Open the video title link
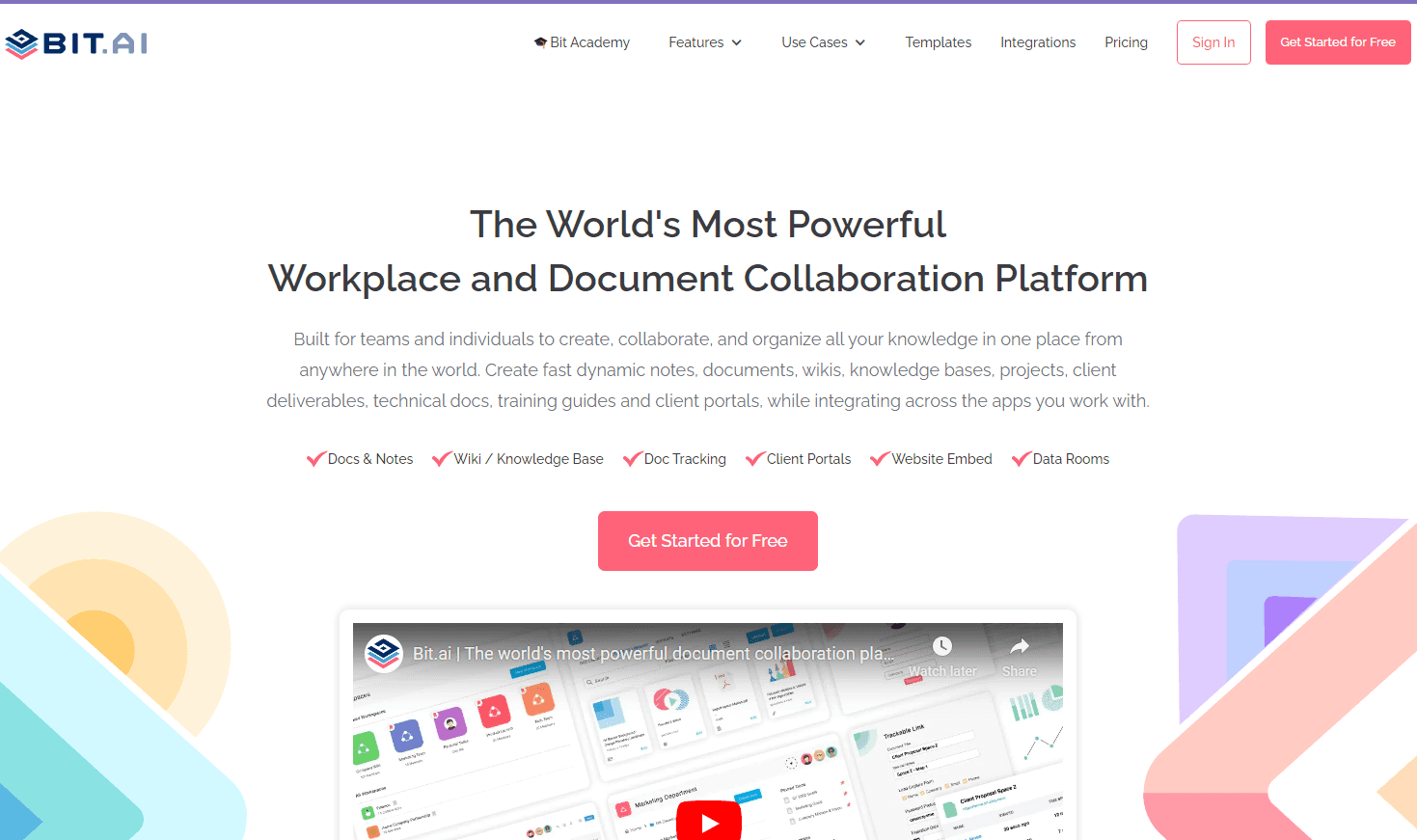Image resolution: width=1417 pixels, height=840 pixels. point(653,654)
